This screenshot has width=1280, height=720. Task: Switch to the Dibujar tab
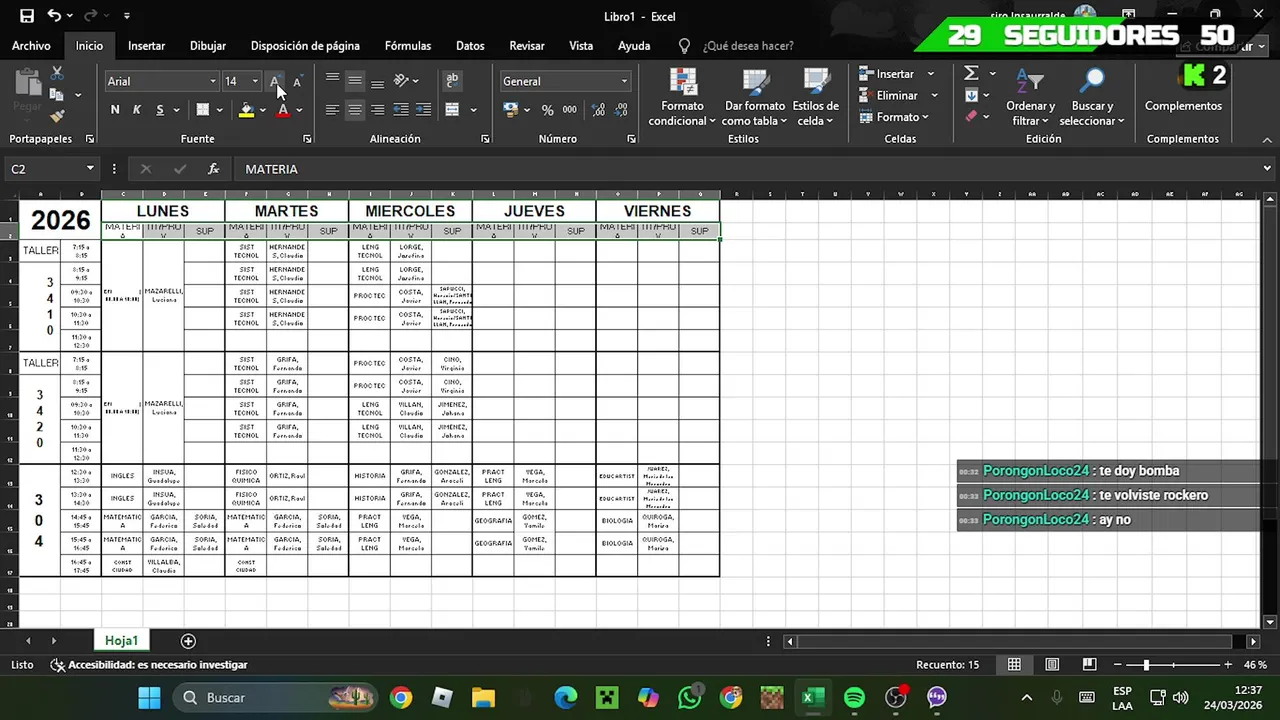pos(208,46)
